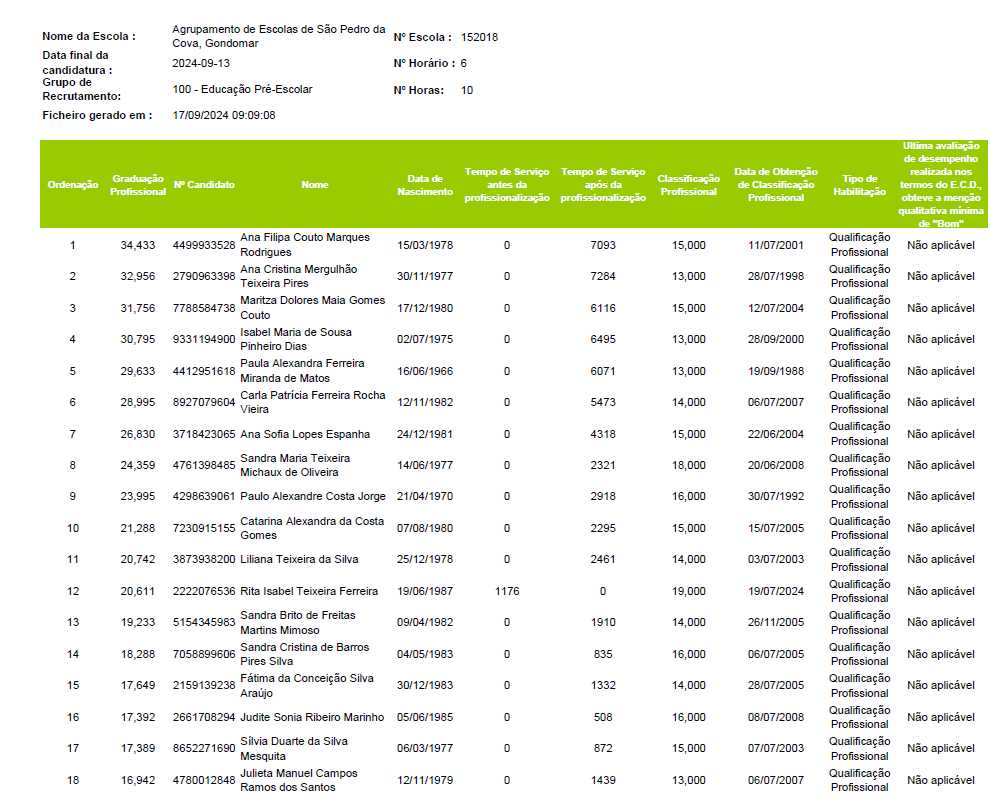Viewport: 1007px width, 808px height.
Task: Select the name Paulo Alexandre Costa Jorge
Action: pyautogui.click(x=313, y=497)
